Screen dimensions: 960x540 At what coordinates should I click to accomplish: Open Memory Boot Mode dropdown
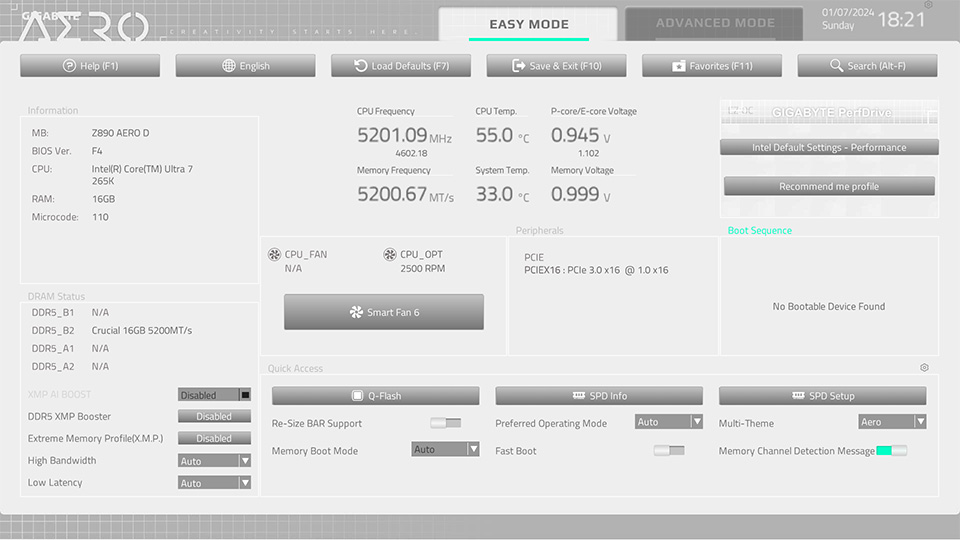[x=445, y=449]
